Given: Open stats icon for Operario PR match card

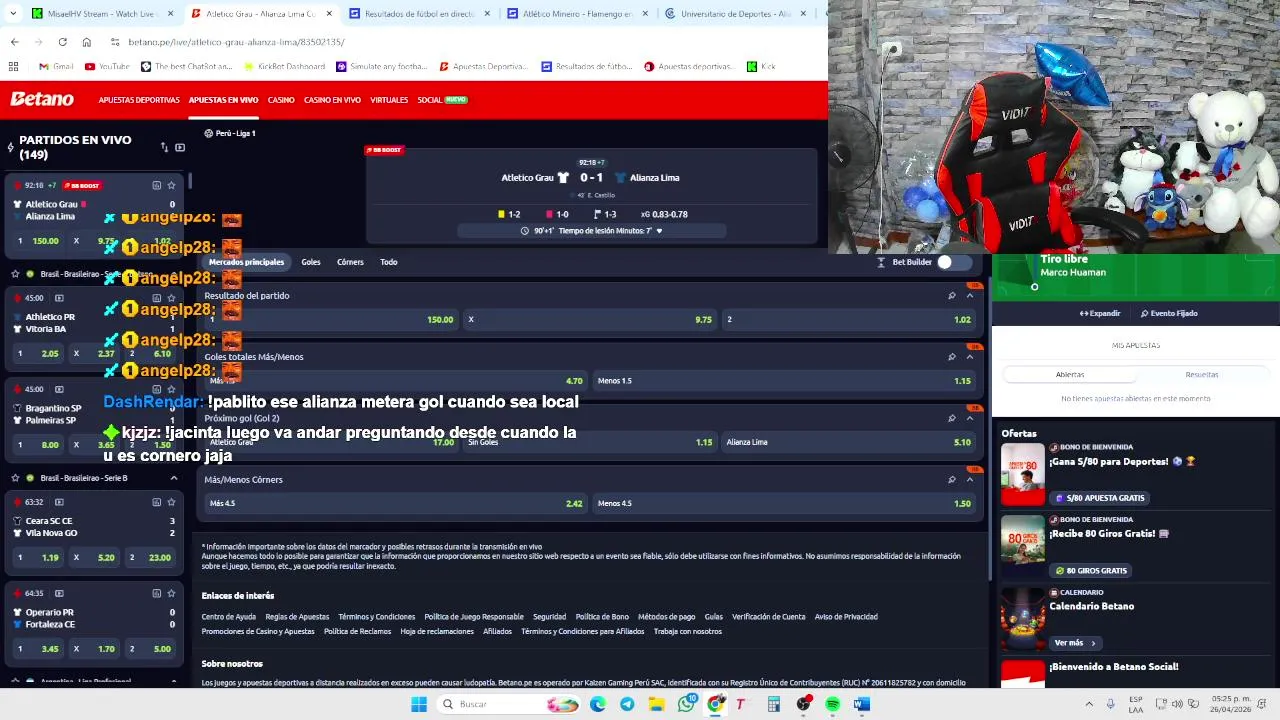Looking at the screenshot, I should (x=156, y=593).
